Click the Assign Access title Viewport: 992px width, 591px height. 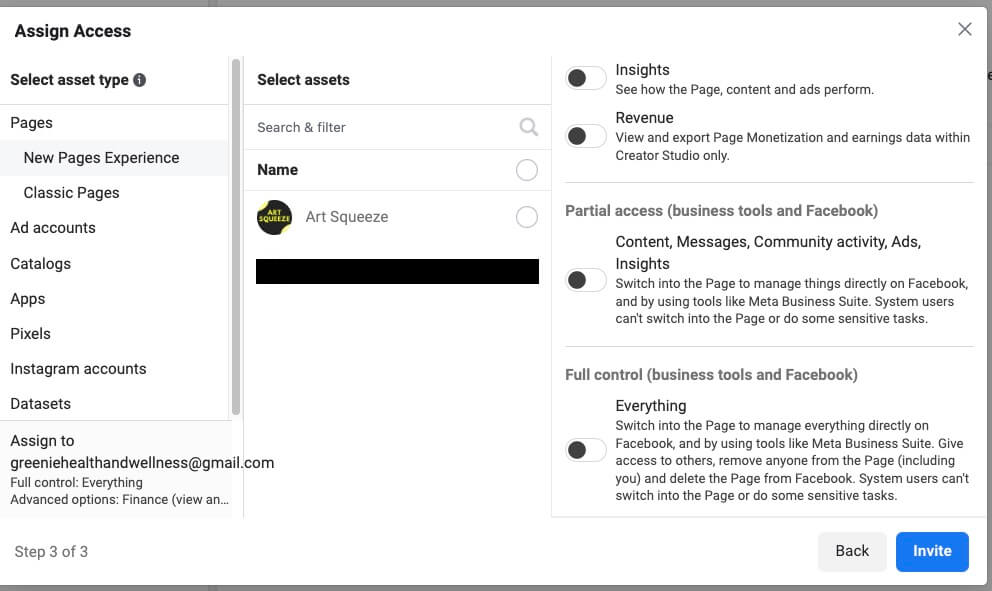(x=73, y=31)
